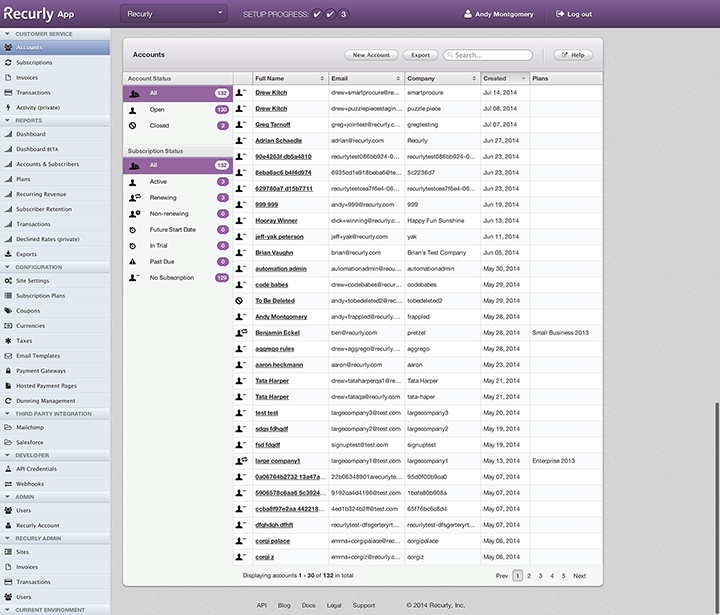Filter accounts by Closed status
This screenshot has width=720, height=615.
coord(158,126)
